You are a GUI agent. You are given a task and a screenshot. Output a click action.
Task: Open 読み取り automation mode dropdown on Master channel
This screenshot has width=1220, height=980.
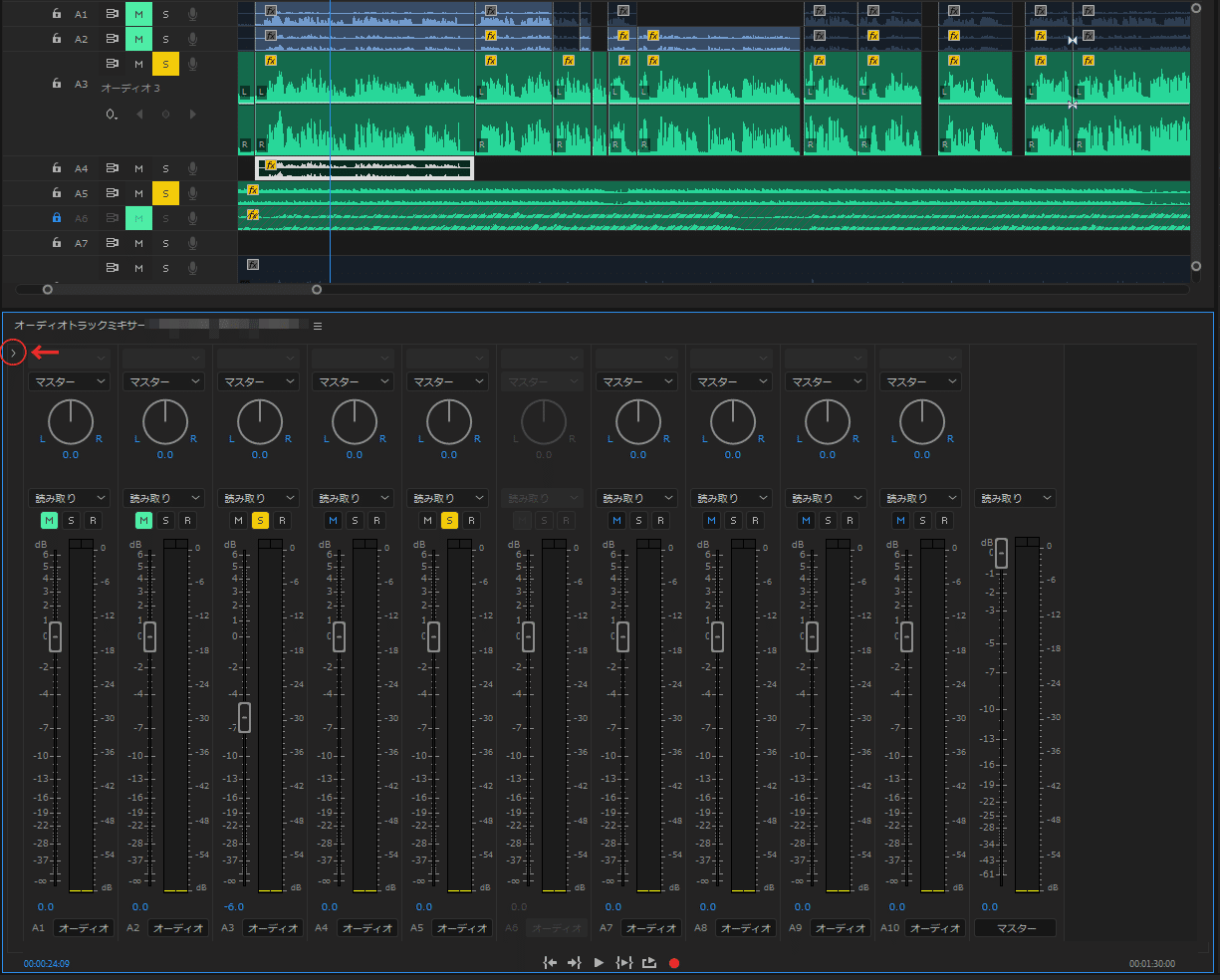click(1016, 498)
